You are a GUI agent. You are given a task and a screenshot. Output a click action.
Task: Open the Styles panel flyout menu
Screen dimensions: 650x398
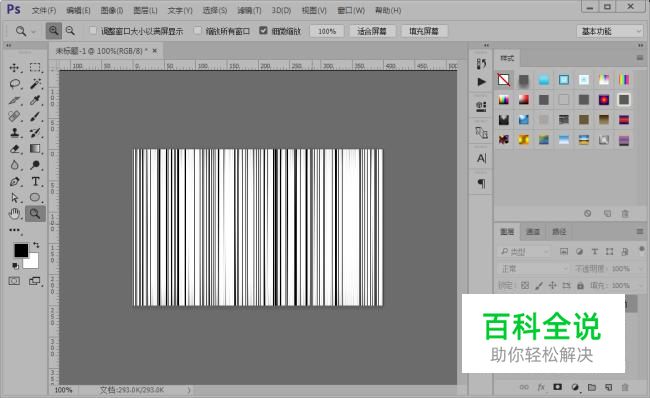640,58
